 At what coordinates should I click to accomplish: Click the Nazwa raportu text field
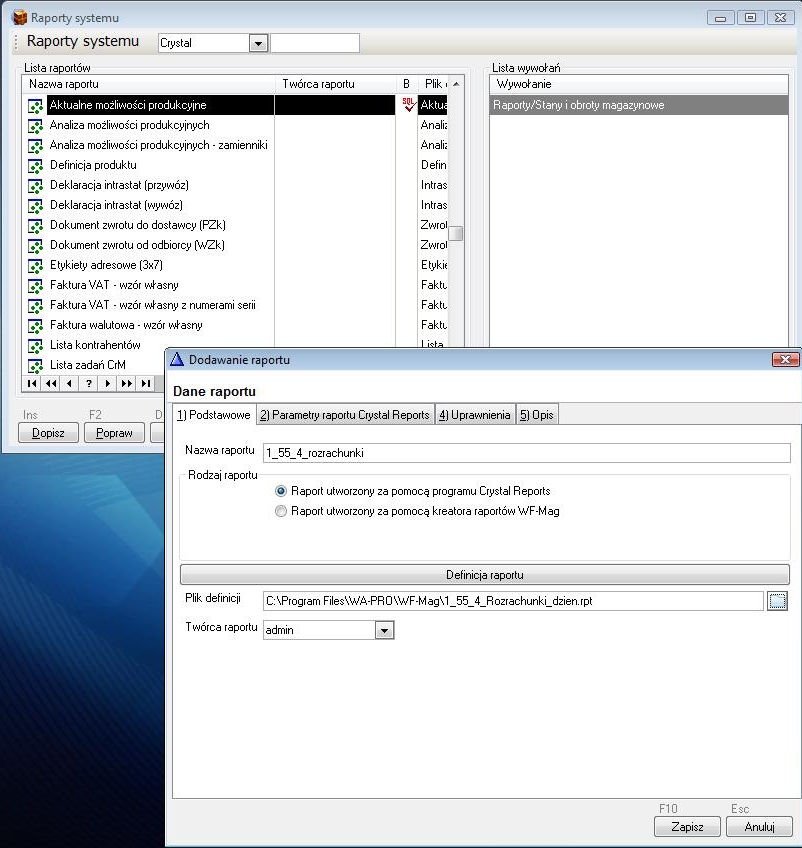(525, 453)
